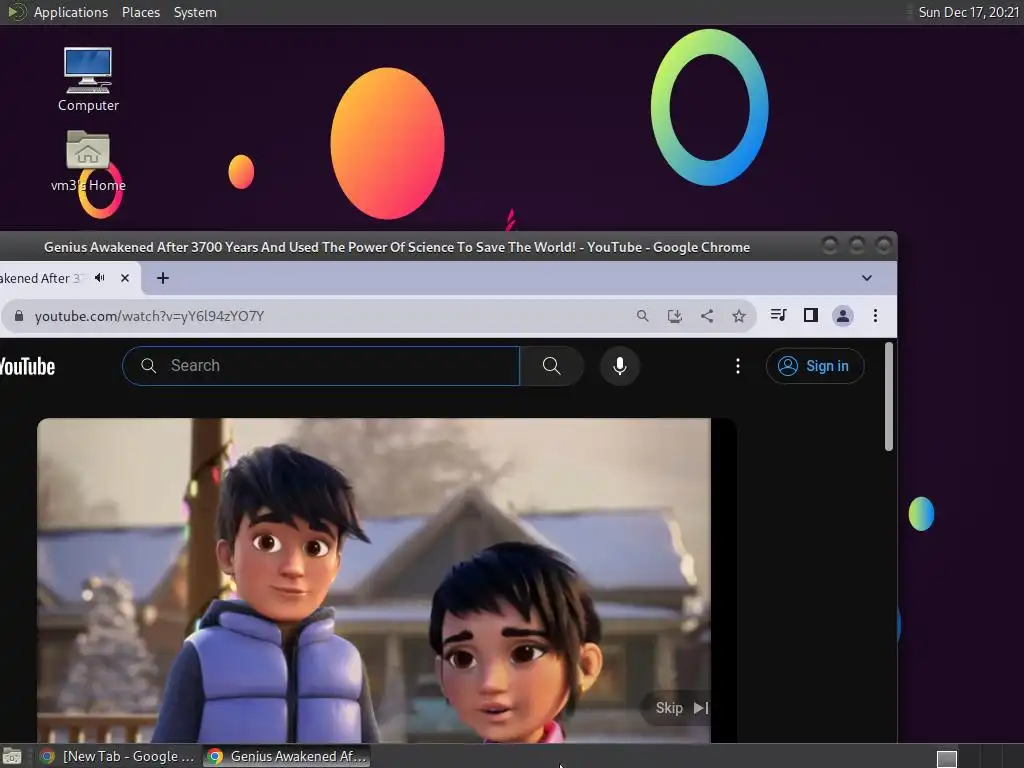Close the Genius Awakened tab
Viewport: 1024px width, 768px height.
125,278
